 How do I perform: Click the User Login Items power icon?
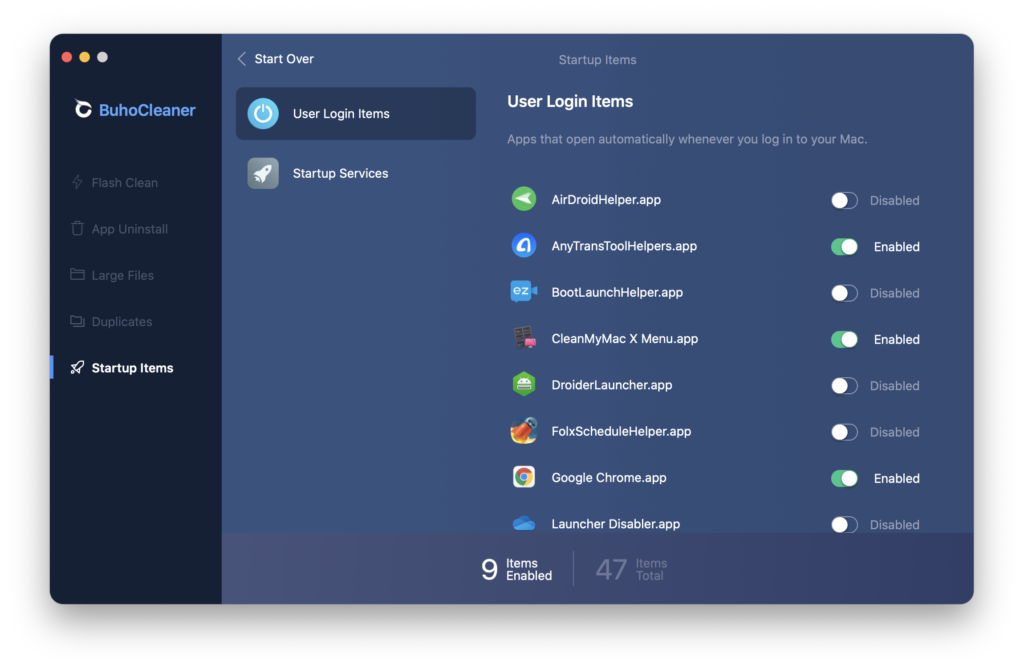click(x=263, y=114)
